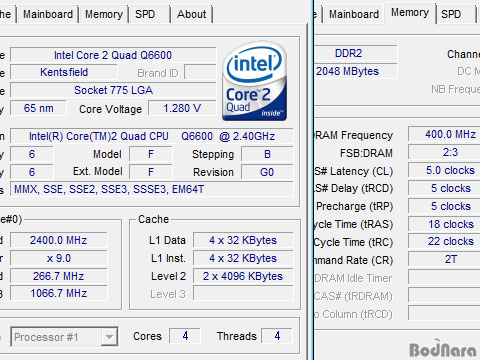Click the Kentsfield code name field
The image size is (480, 360).
tap(64, 72)
